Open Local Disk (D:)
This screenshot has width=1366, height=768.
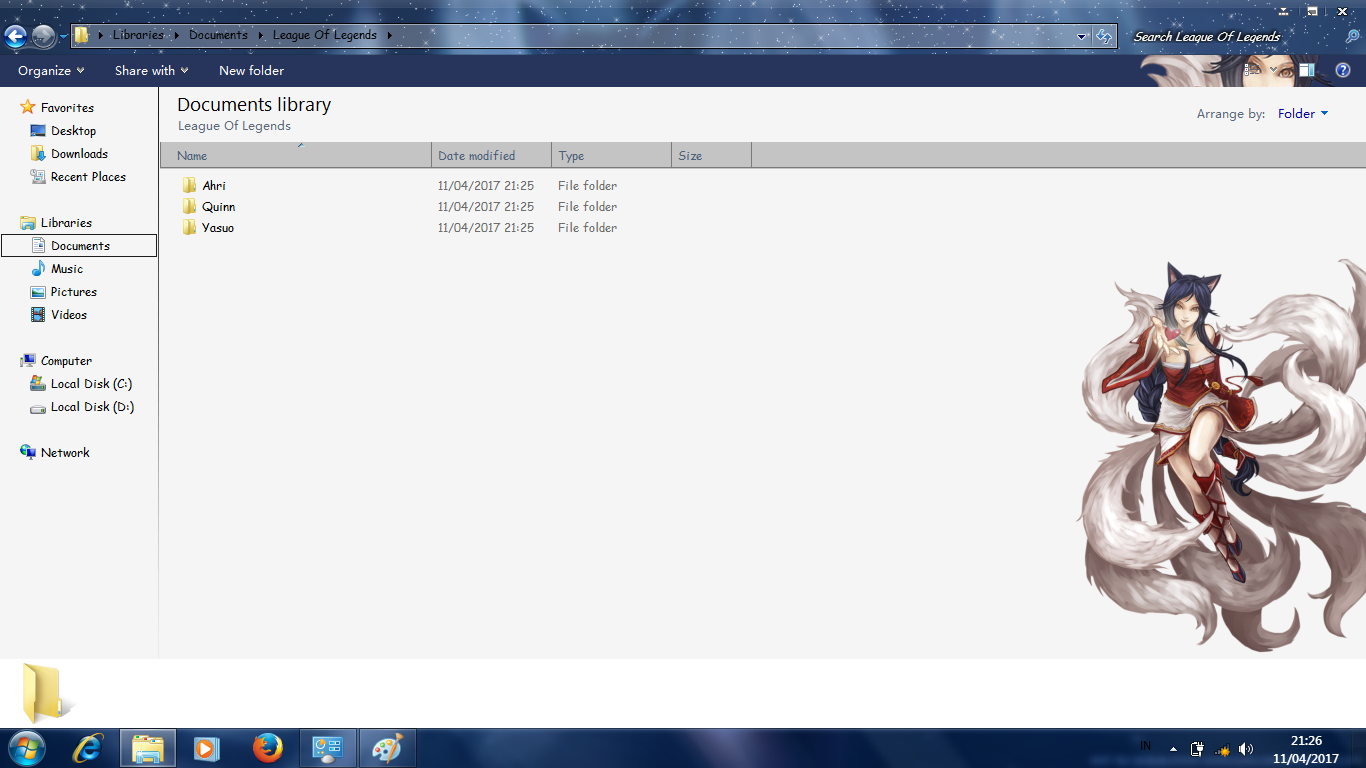point(92,407)
